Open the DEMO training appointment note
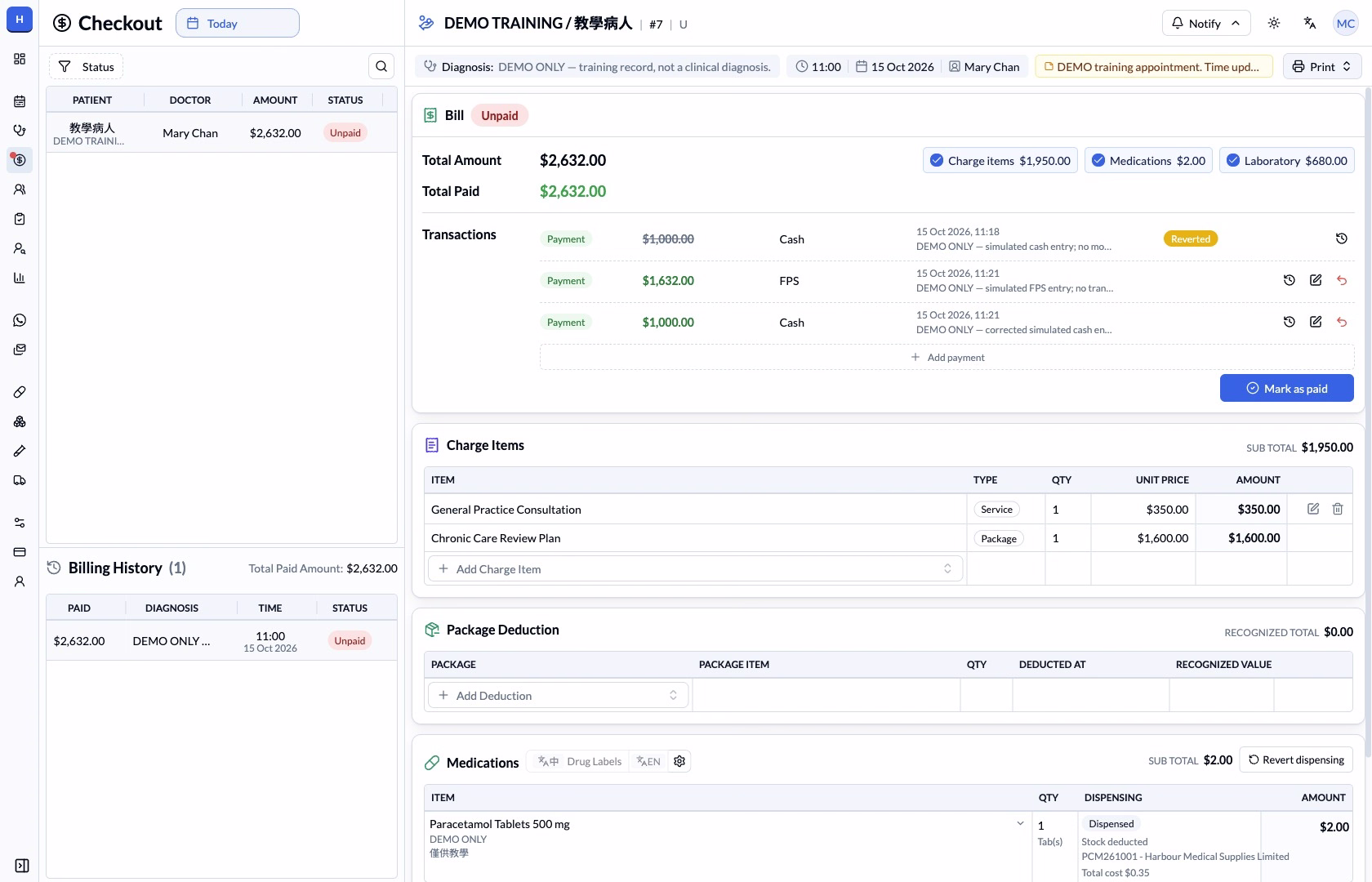This screenshot has height=882, width=1372. [x=1154, y=66]
